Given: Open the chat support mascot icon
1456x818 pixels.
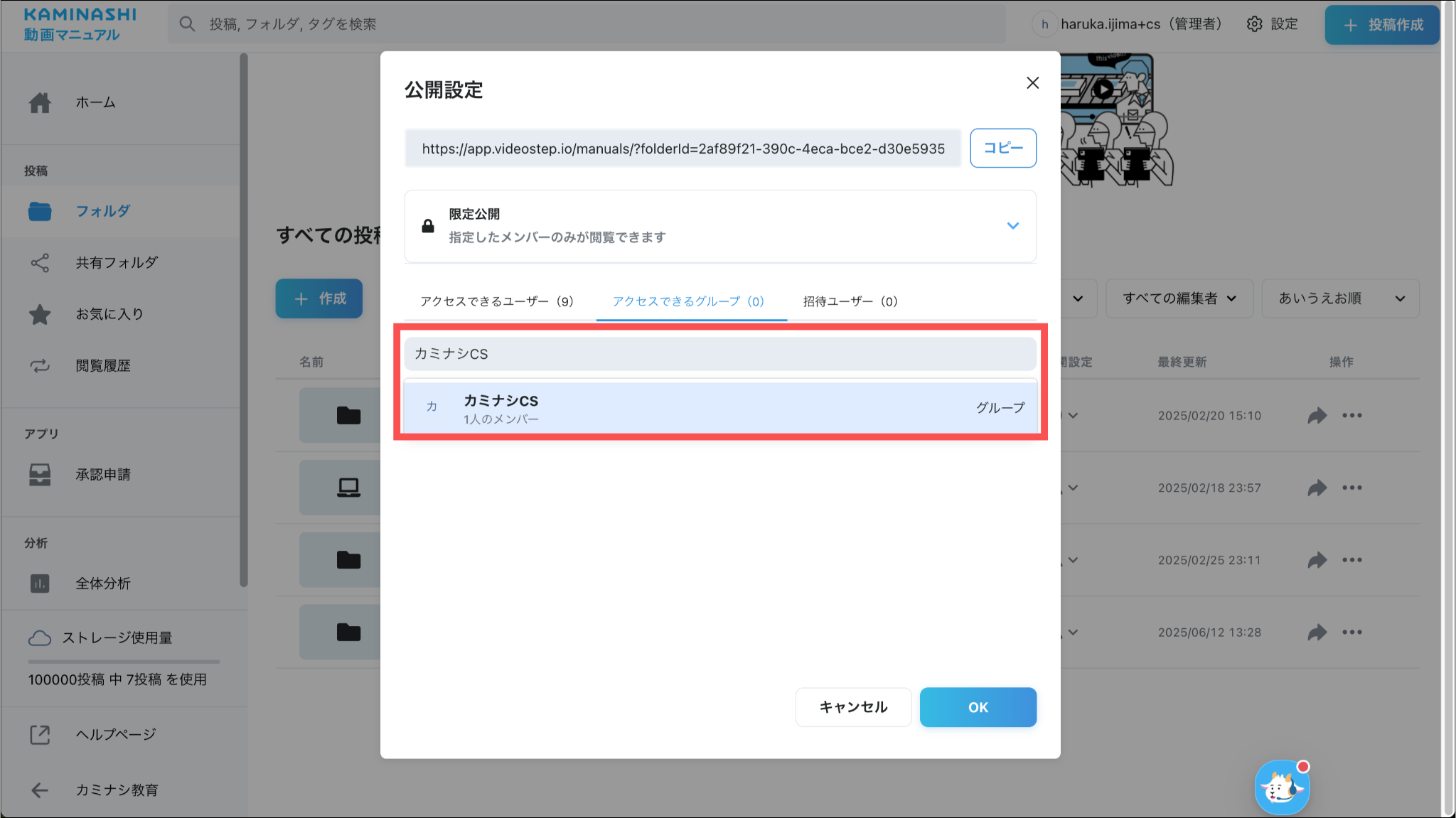Looking at the screenshot, I should coord(1281,787).
